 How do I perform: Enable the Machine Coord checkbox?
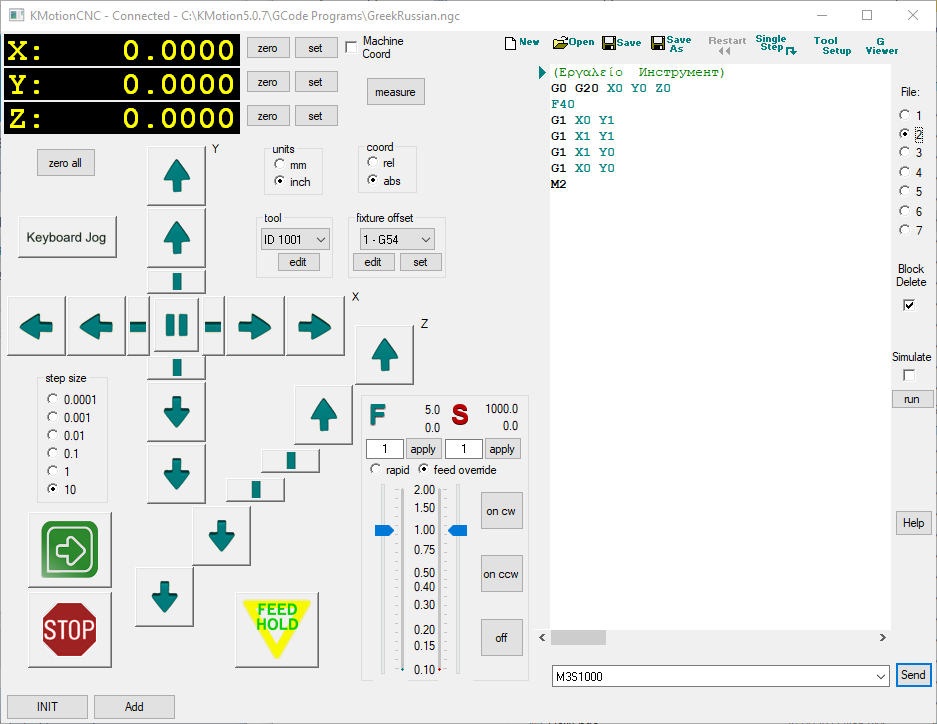pos(351,47)
